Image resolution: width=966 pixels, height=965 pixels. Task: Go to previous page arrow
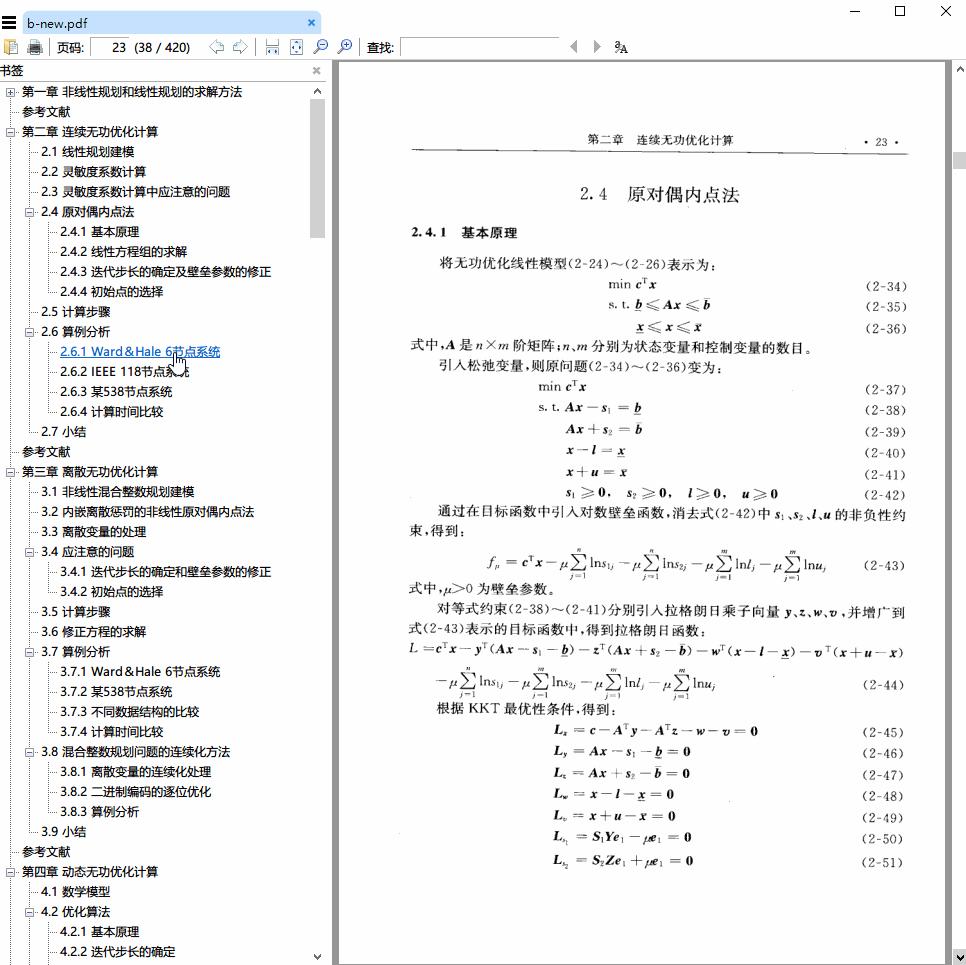(x=216, y=47)
